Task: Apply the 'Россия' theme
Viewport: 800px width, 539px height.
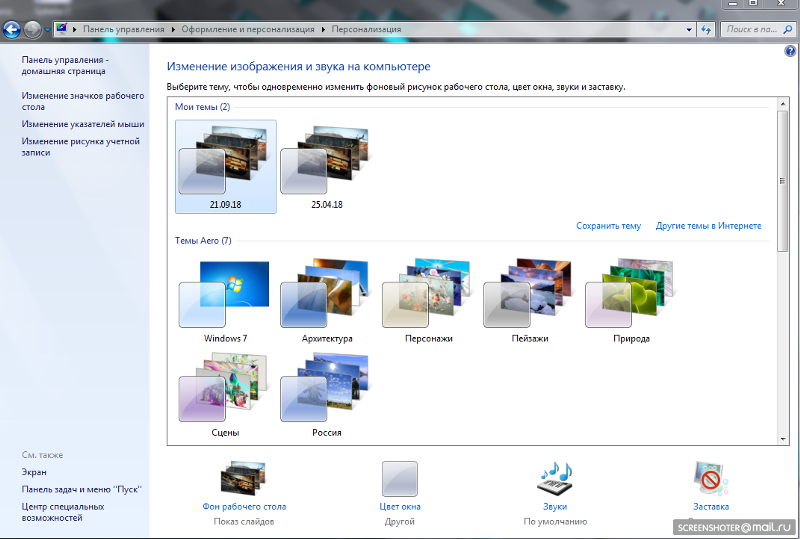Action: (327, 395)
